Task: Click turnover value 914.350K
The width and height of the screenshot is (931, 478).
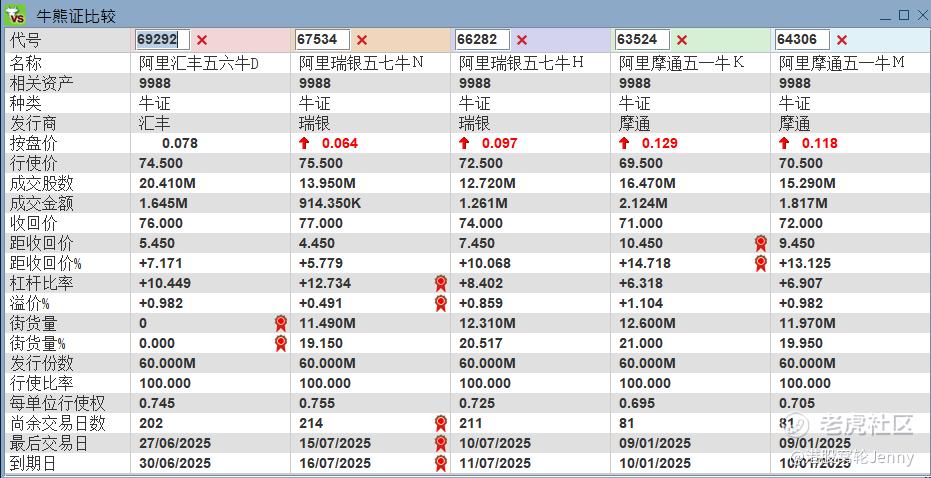Action: [330, 204]
